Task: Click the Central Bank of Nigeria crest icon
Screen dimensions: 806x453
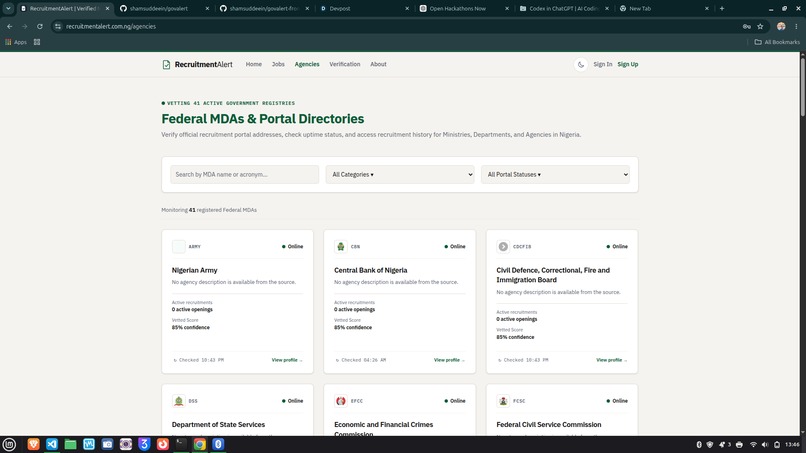Action: click(x=341, y=246)
